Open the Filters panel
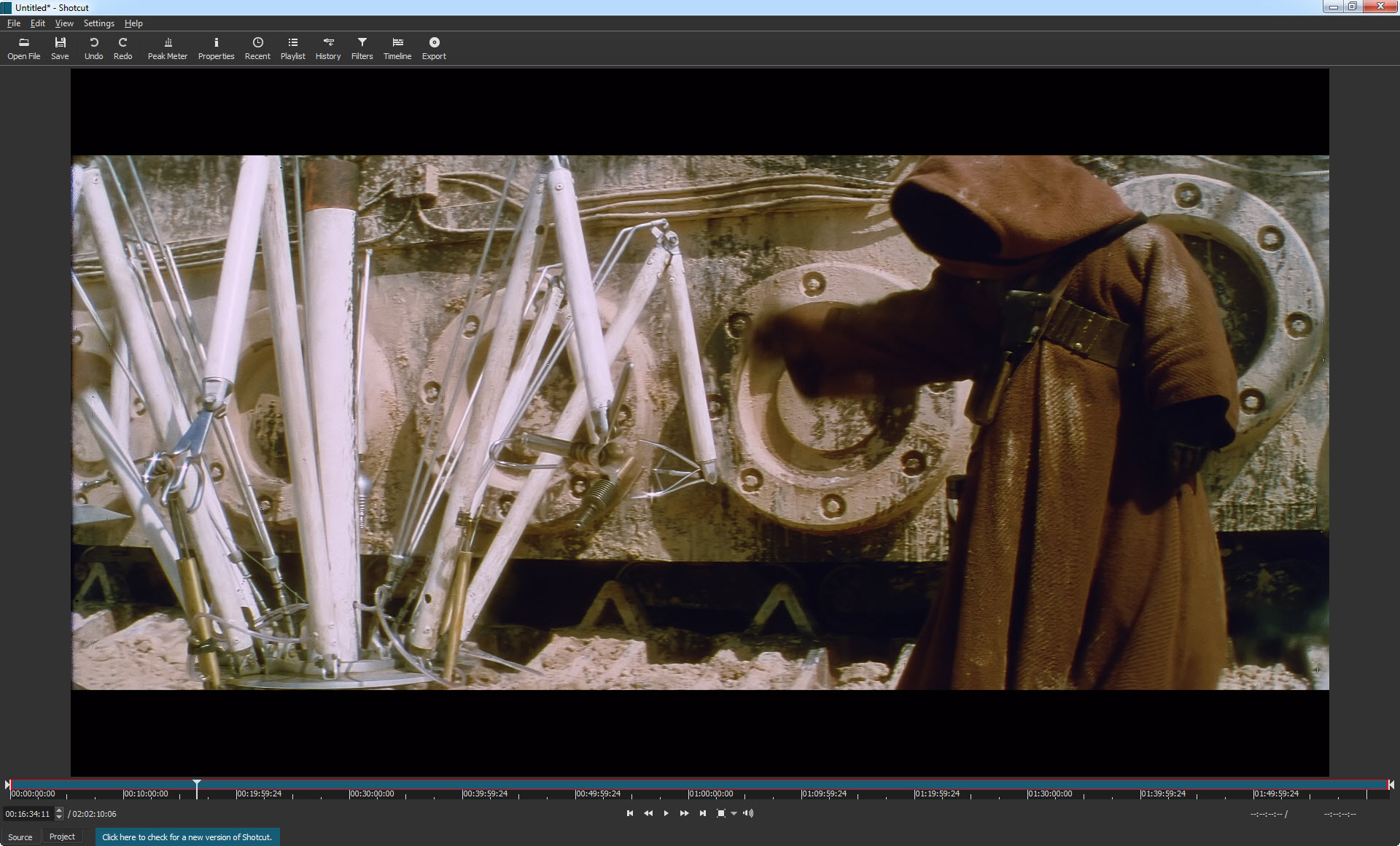 click(x=362, y=49)
